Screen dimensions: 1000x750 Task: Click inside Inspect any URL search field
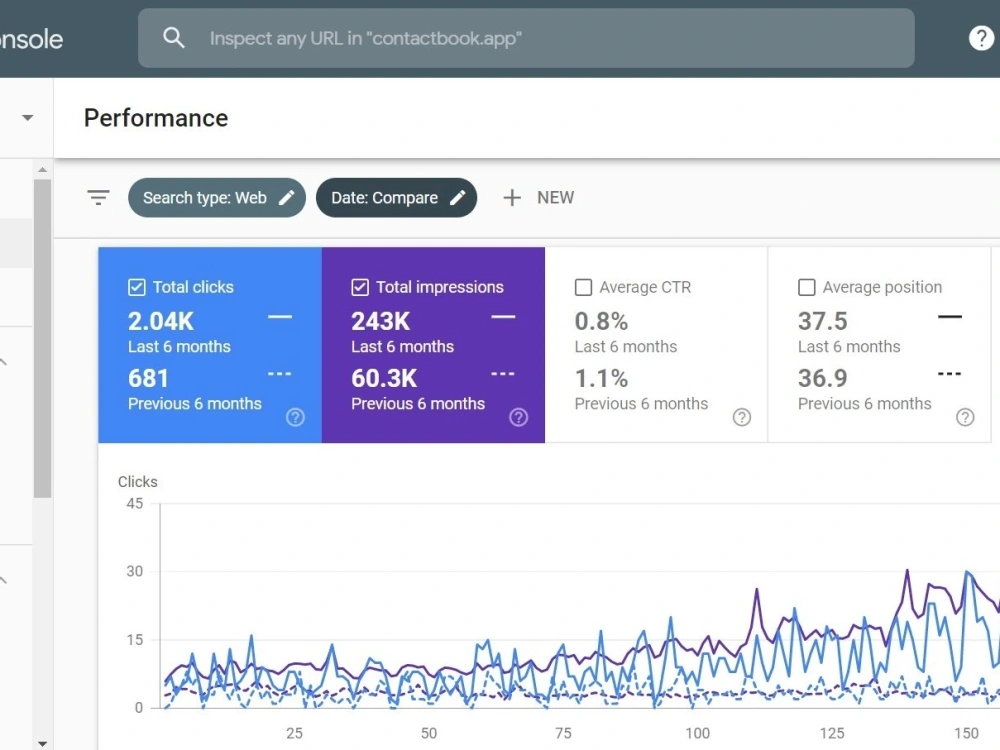pyautogui.click(x=526, y=38)
